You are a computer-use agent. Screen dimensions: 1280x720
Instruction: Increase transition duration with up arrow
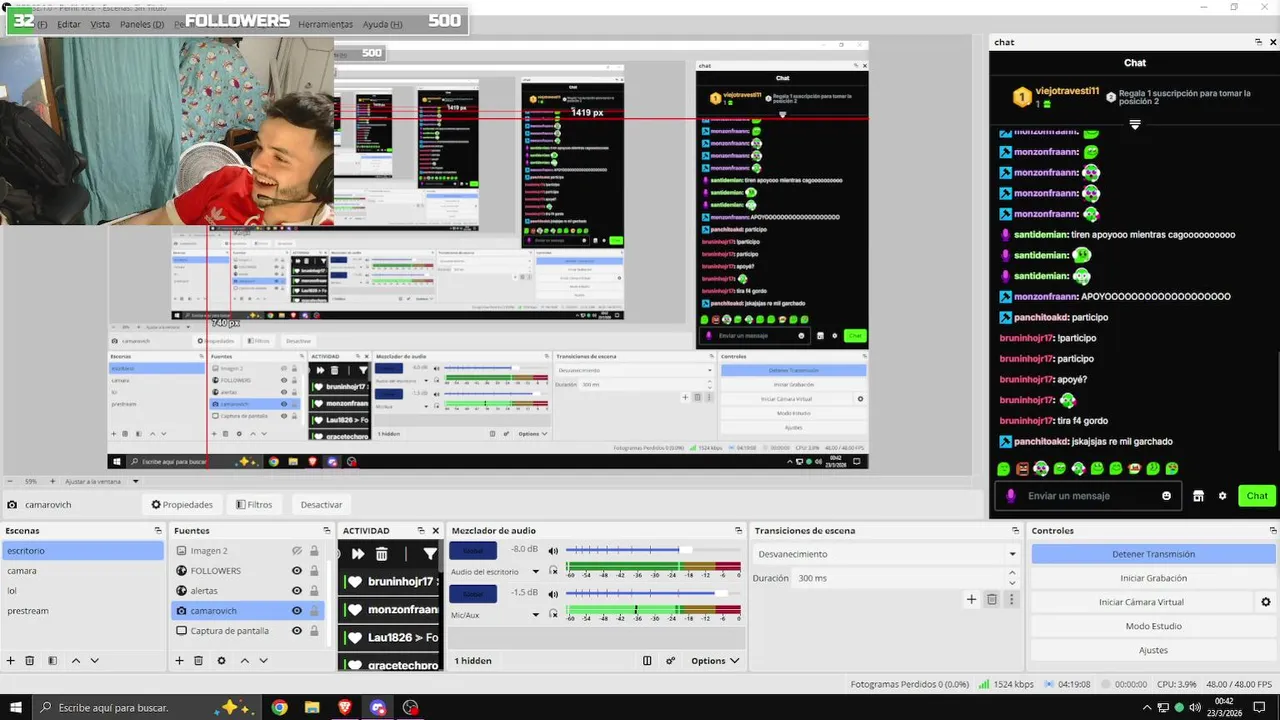(1012, 573)
